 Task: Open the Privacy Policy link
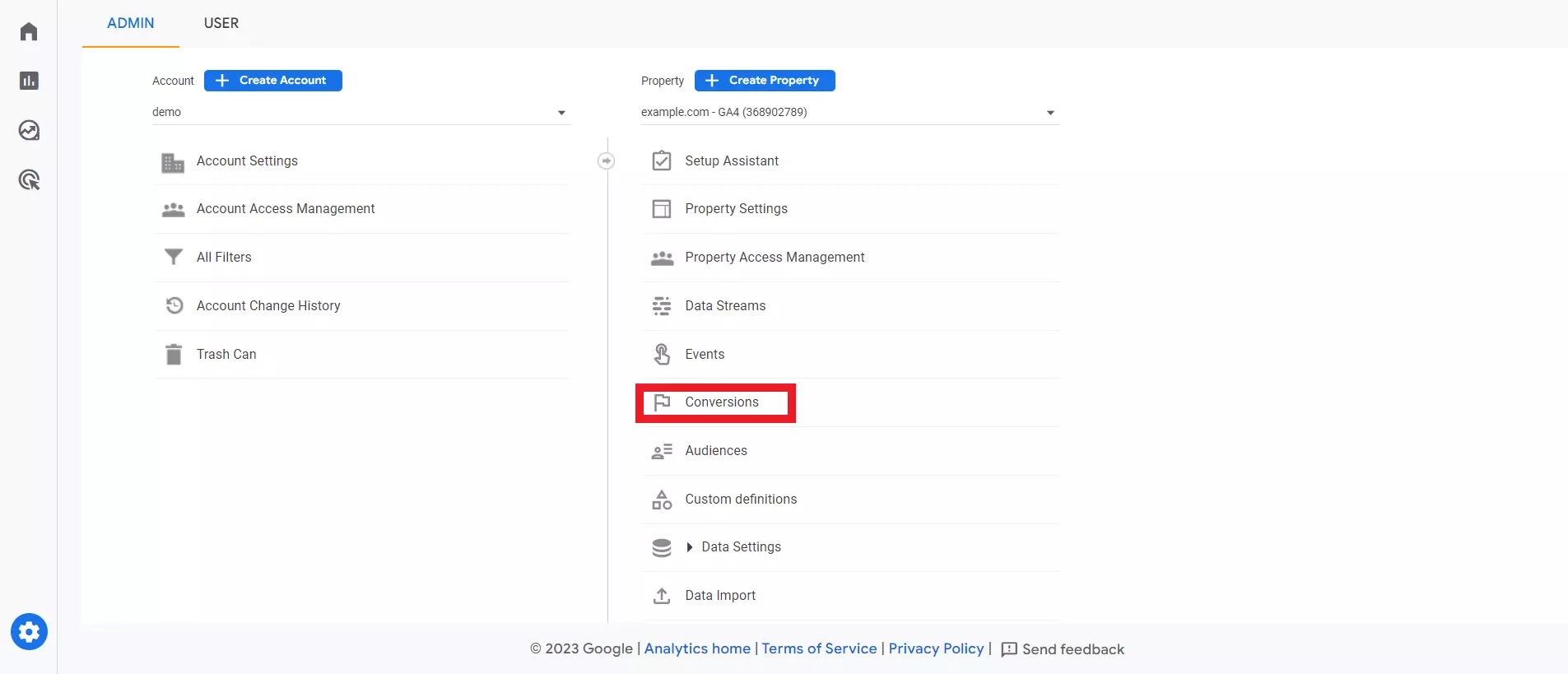(936, 648)
